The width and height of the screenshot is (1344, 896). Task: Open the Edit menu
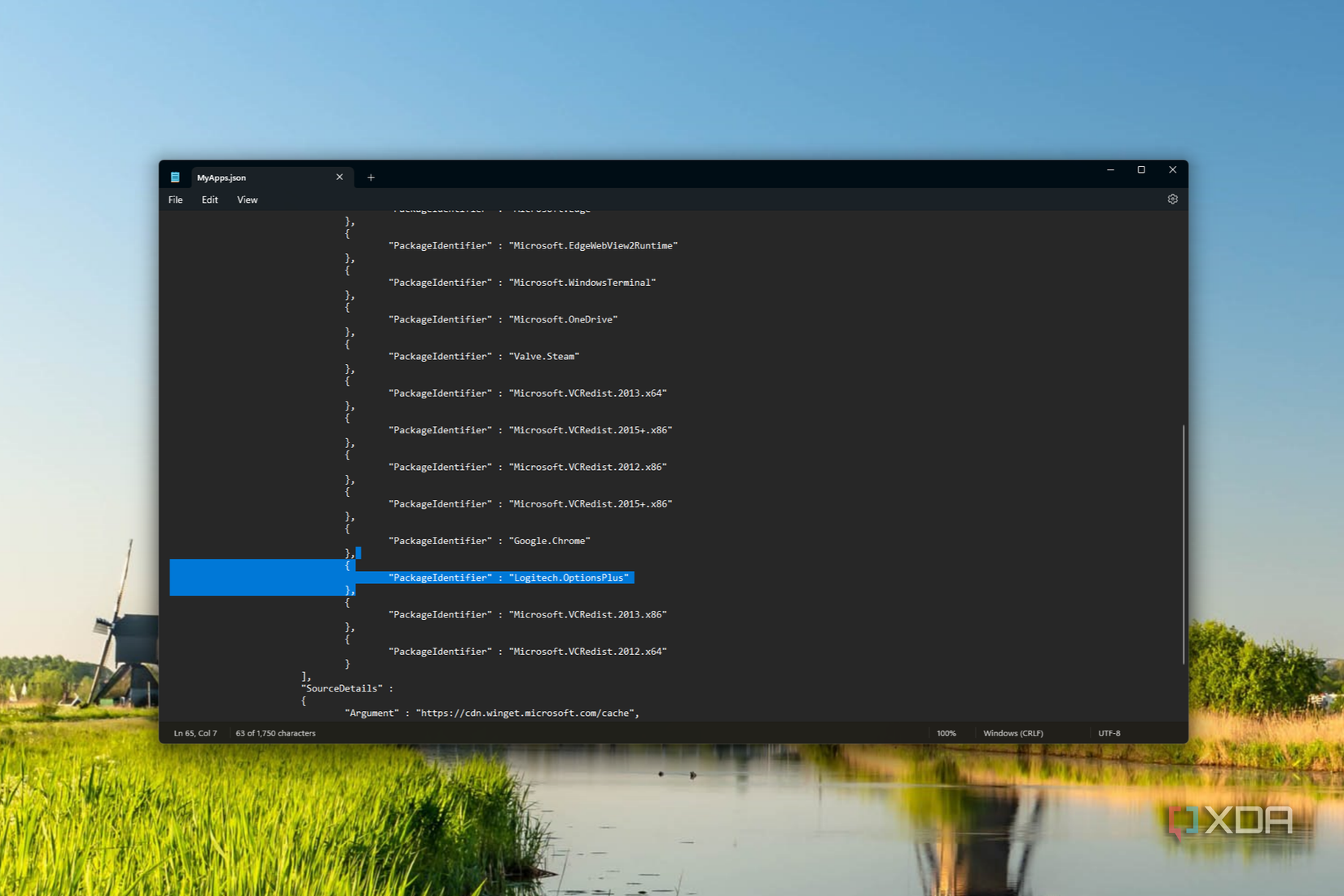click(209, 200)
